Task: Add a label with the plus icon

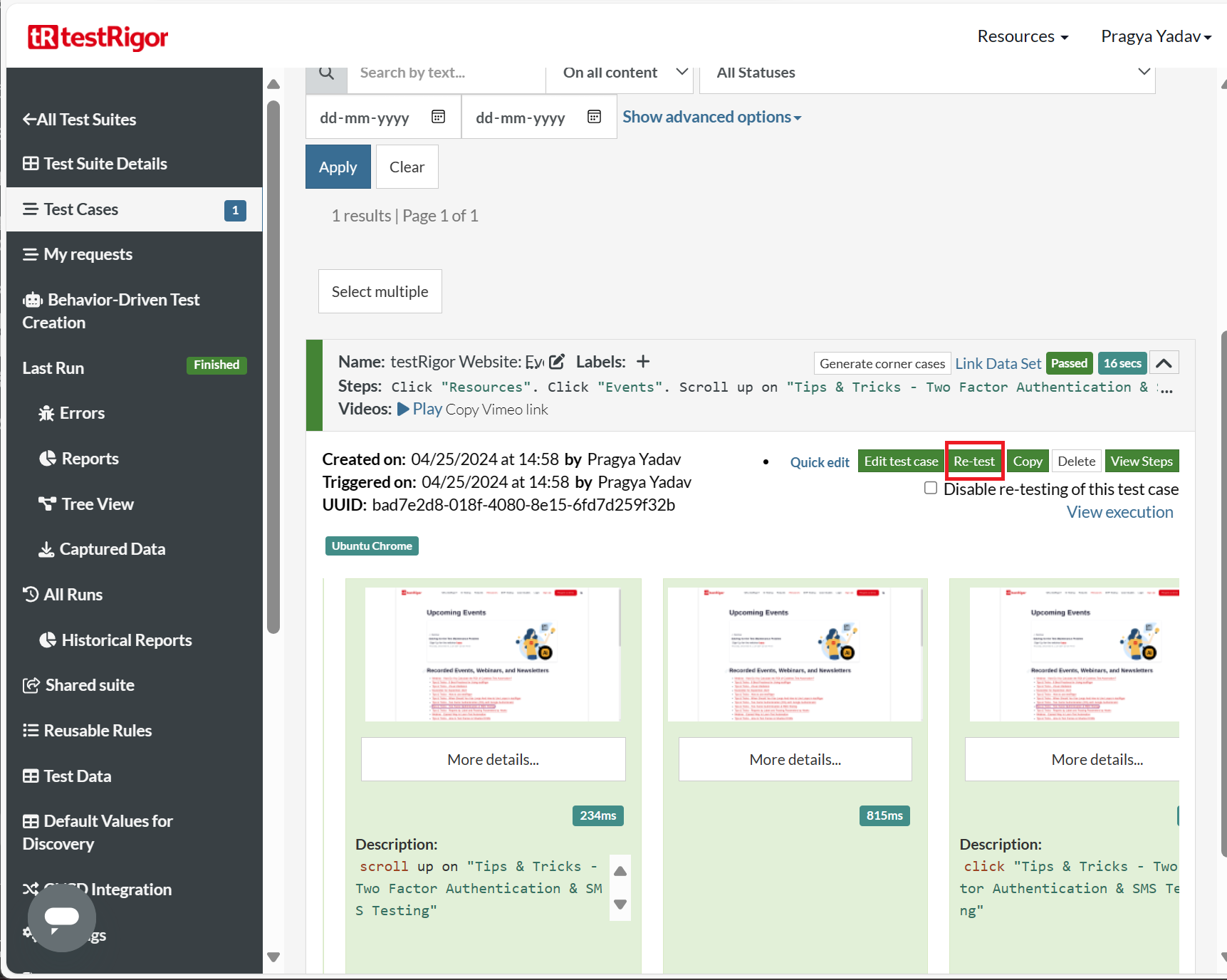Action: [x=643, y=362]
